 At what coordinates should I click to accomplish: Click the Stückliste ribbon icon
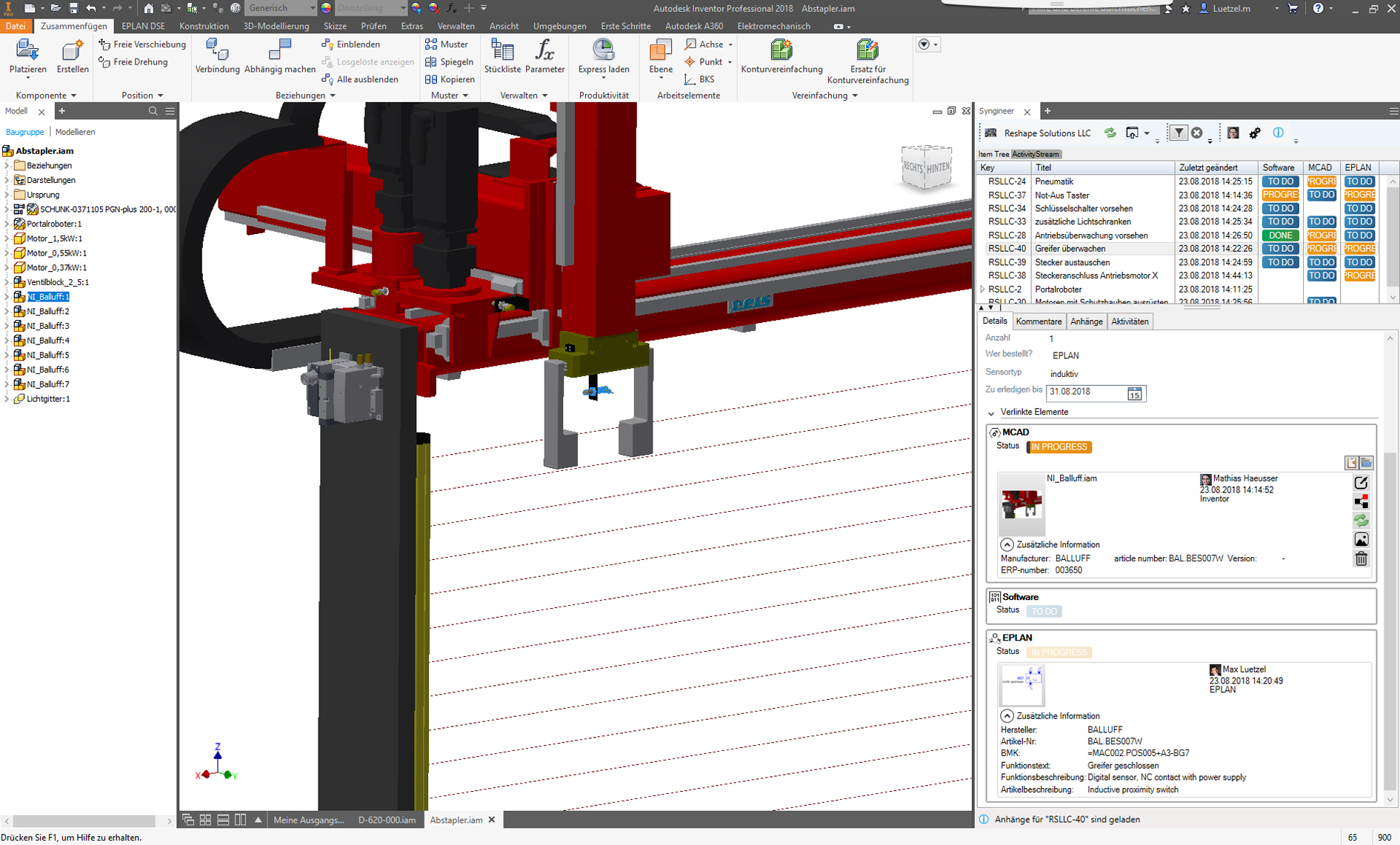(502, 56)
